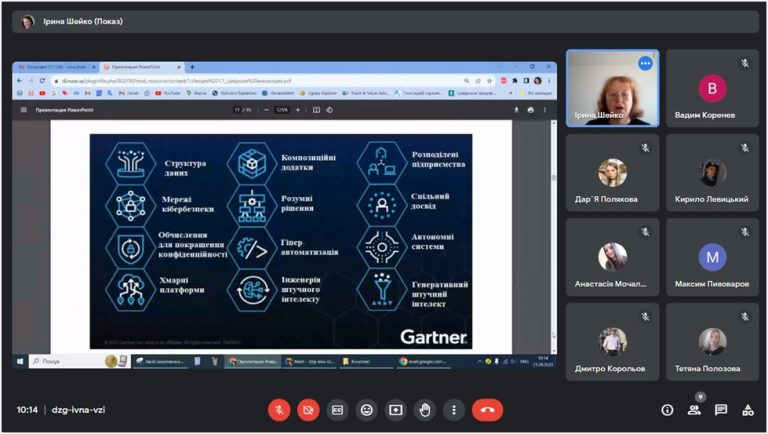Show the participants people panel
Viewport: 768px width, 434px height.
[x=694, y=410]
